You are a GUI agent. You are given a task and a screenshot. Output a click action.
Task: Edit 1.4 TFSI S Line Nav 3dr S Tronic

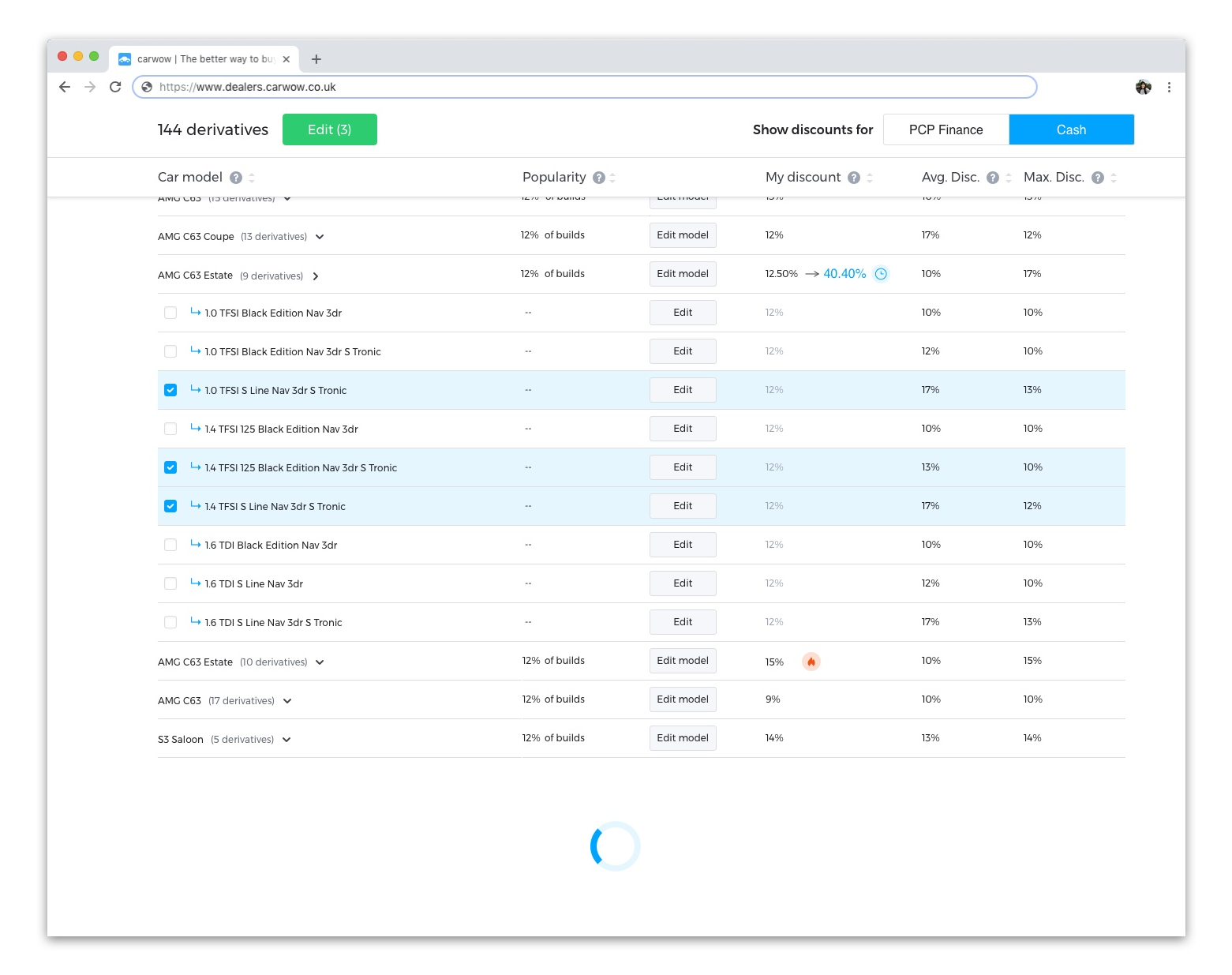pyautogui.click(x=683, y=506)
